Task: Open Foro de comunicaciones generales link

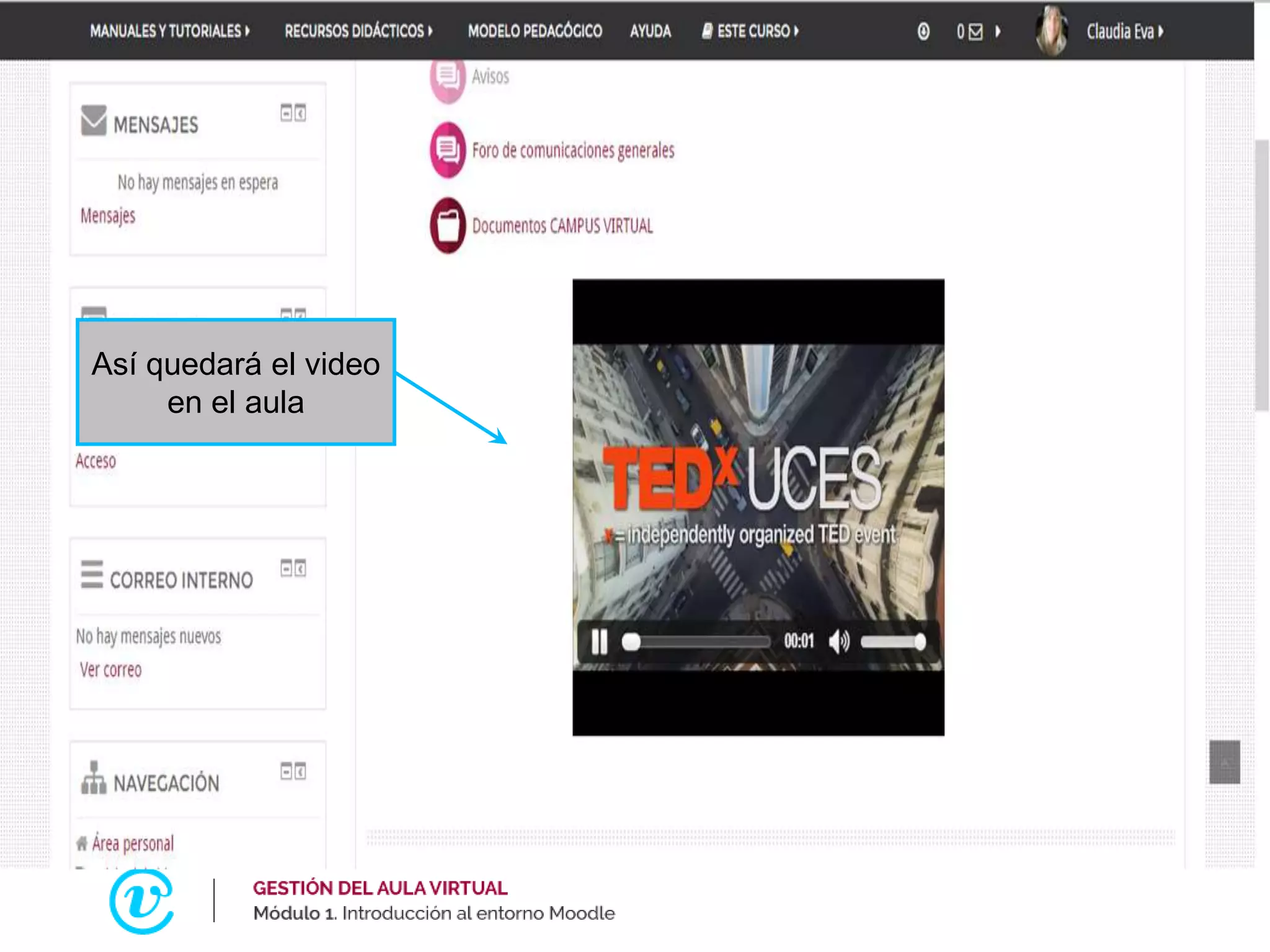Action: [x=573, y=151]
